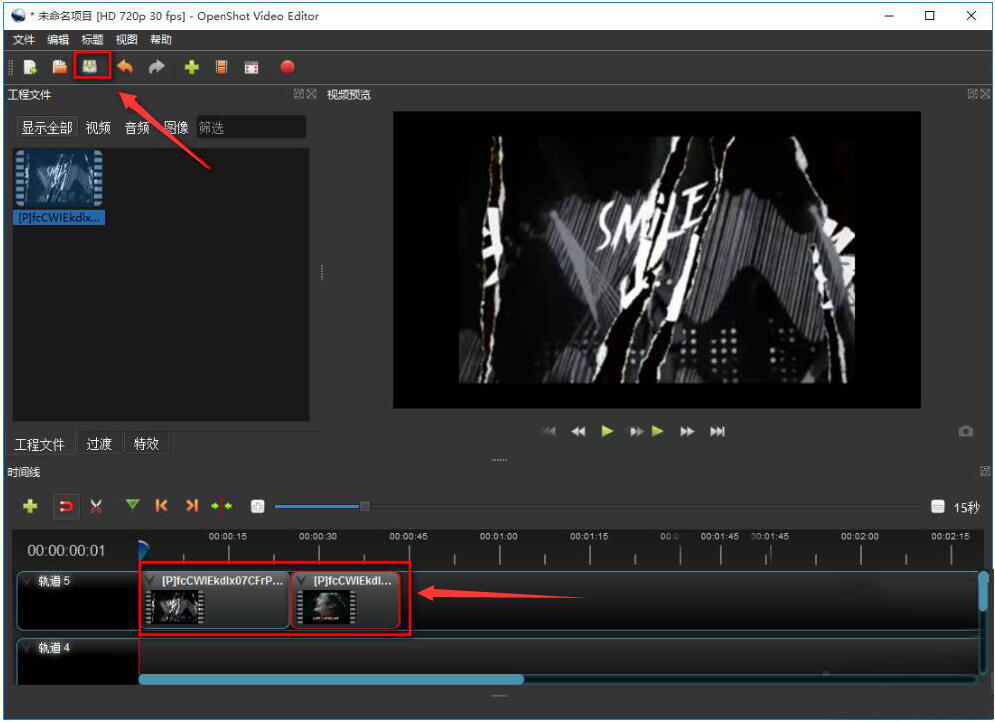Open the green Add Marker arrow

[x=132, y=506]
